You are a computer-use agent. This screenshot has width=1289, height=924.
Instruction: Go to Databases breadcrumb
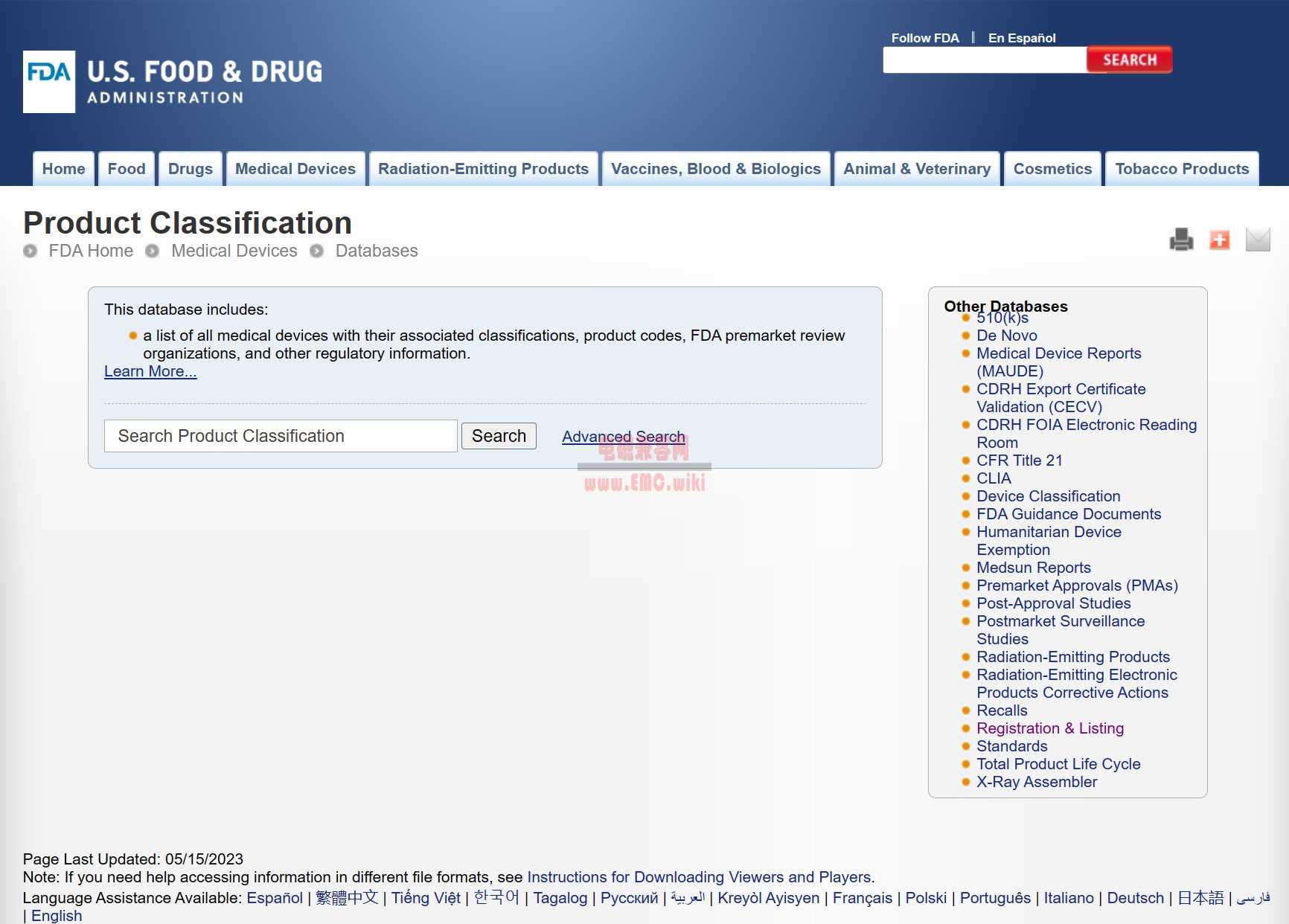(377, 251)
